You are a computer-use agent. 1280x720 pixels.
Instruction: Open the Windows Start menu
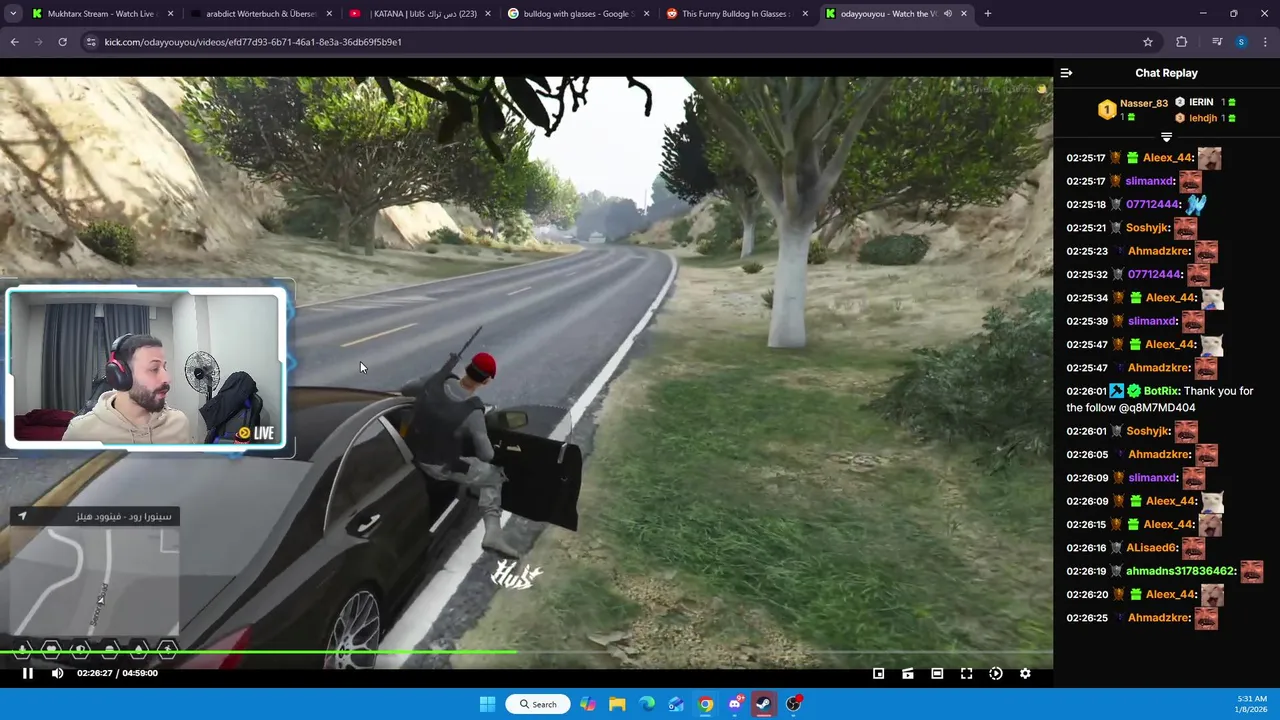pyautogui.click(x=487, y=704)
